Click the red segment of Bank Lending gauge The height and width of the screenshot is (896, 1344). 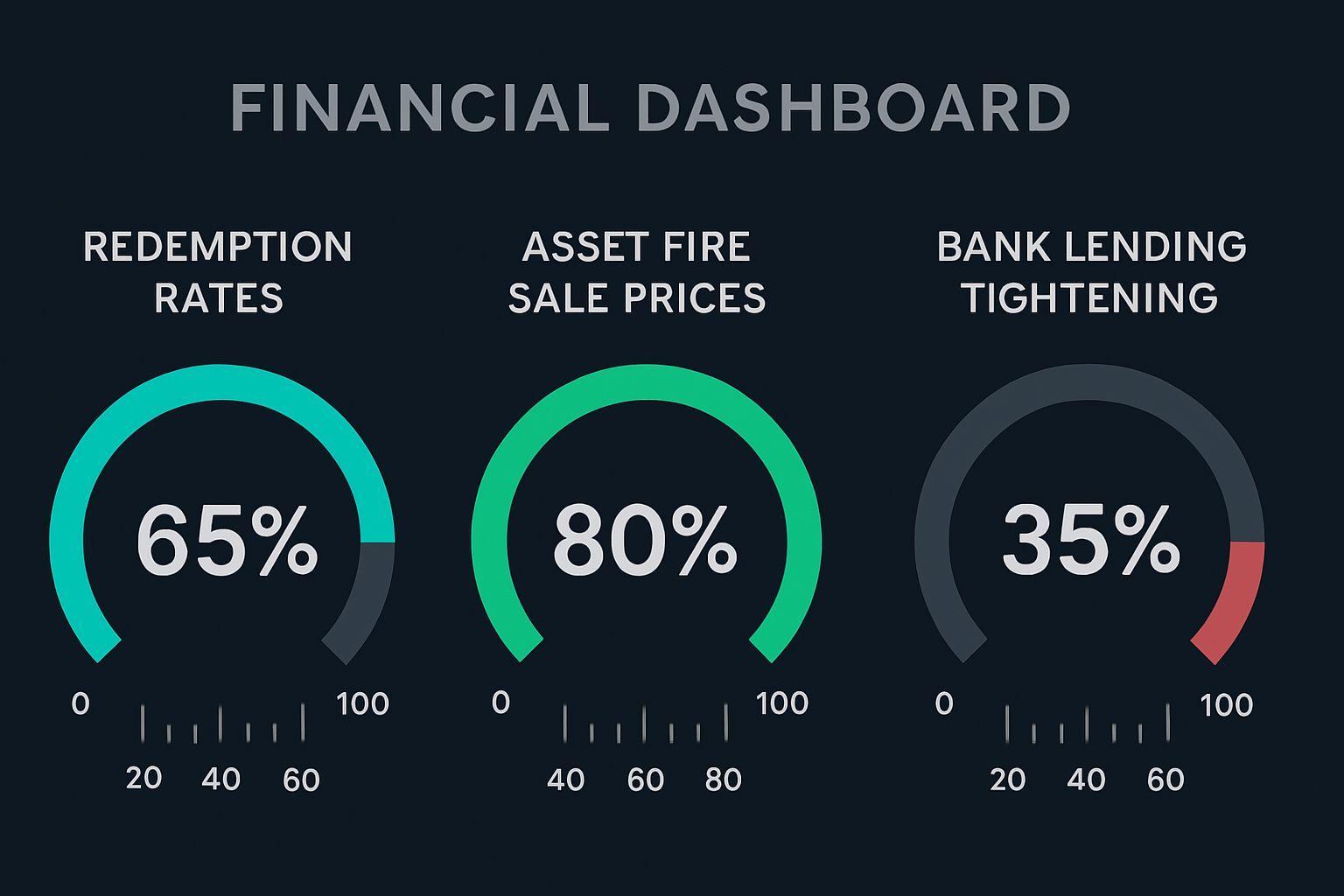1235,604
